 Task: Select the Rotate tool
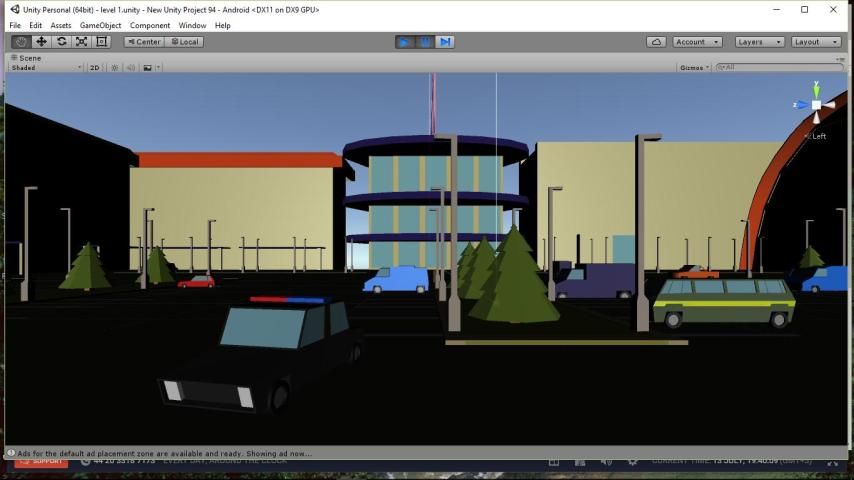pos(61,42)
